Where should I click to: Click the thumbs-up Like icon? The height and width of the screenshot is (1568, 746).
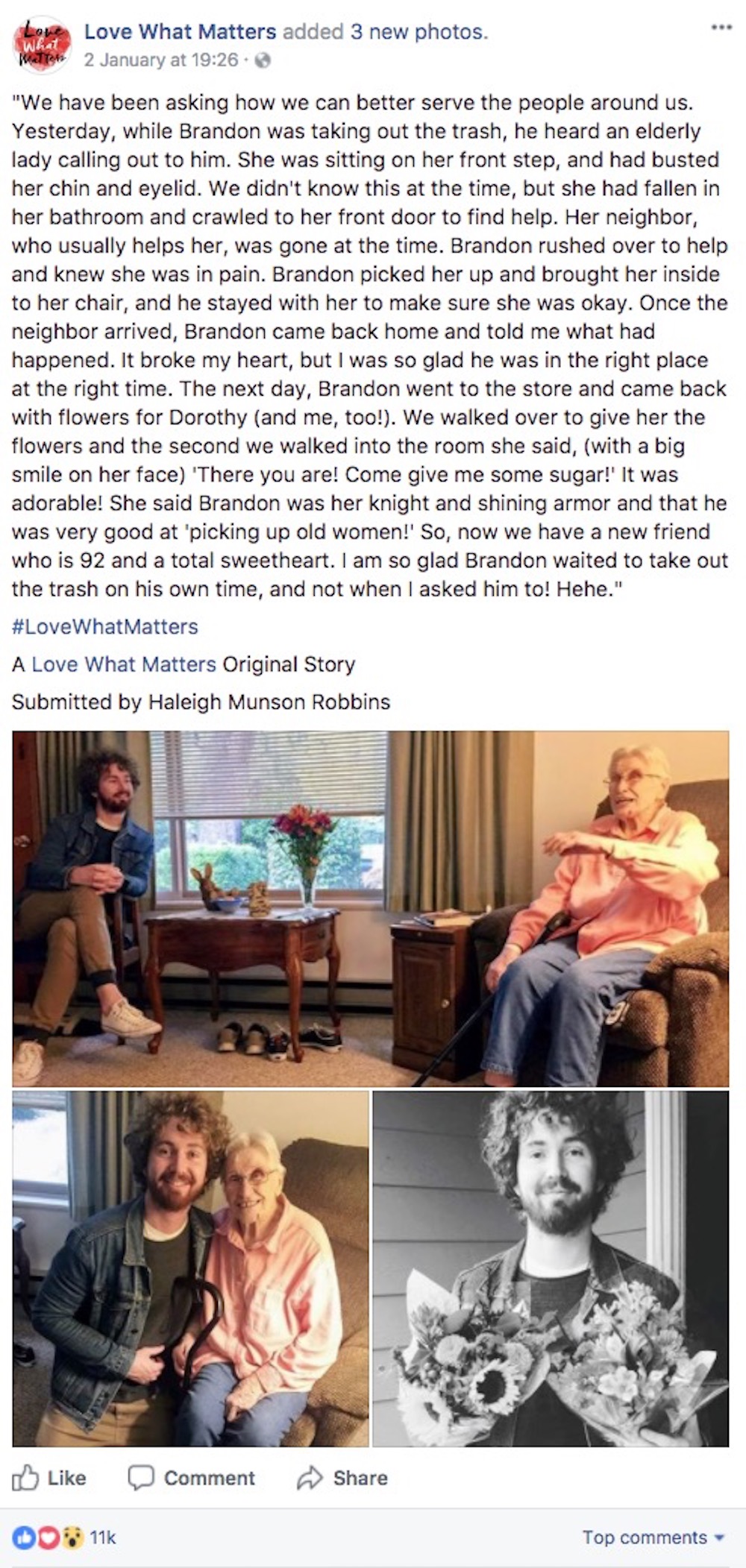coord(25,1477)
